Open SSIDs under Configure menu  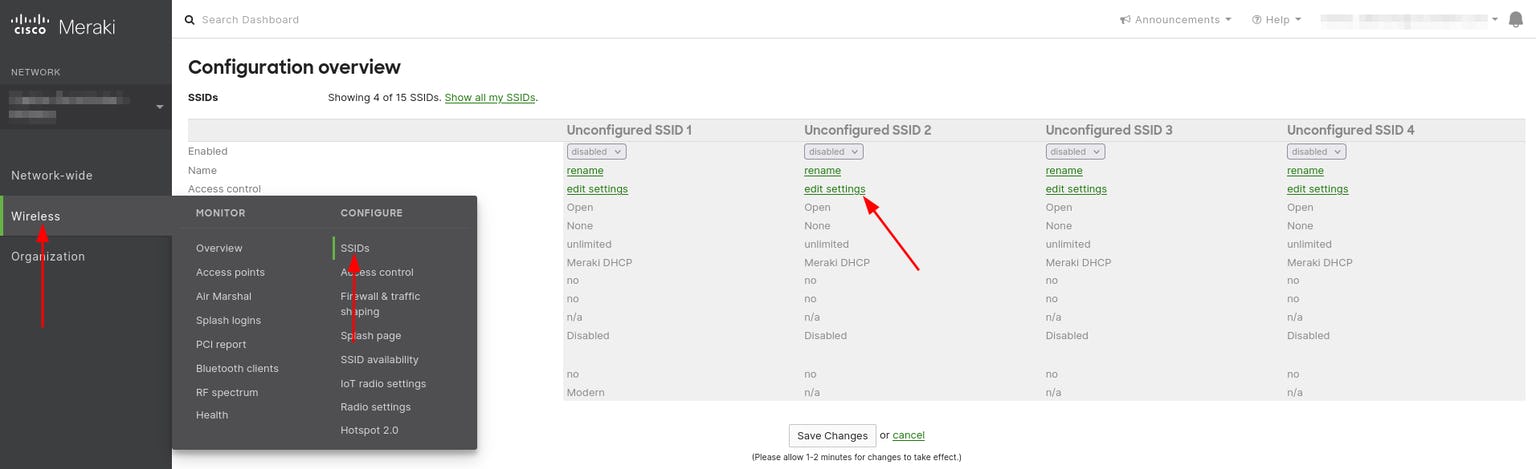[x=355, y=248]
